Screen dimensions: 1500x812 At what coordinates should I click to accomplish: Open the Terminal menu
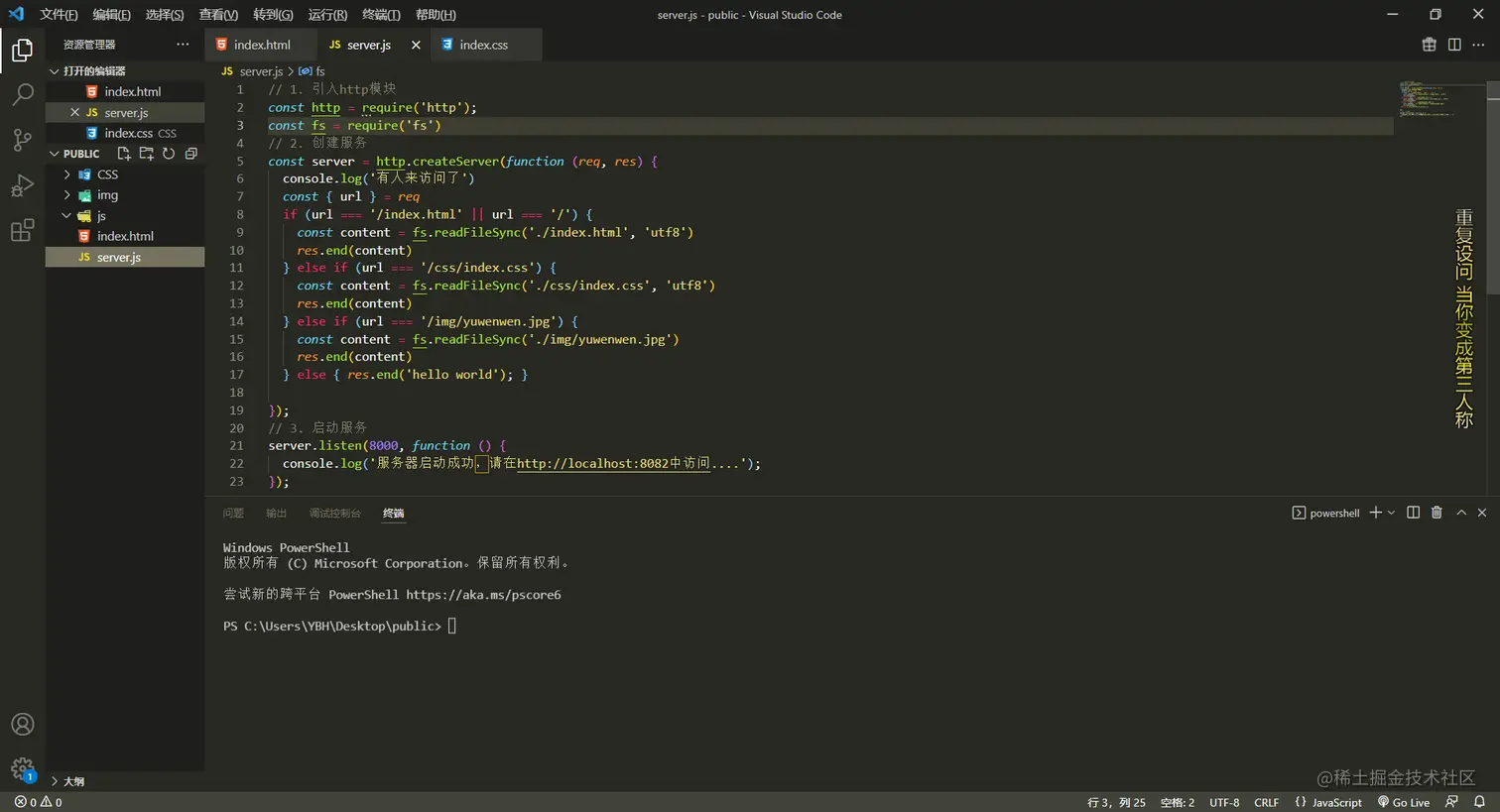coord(381,15)
